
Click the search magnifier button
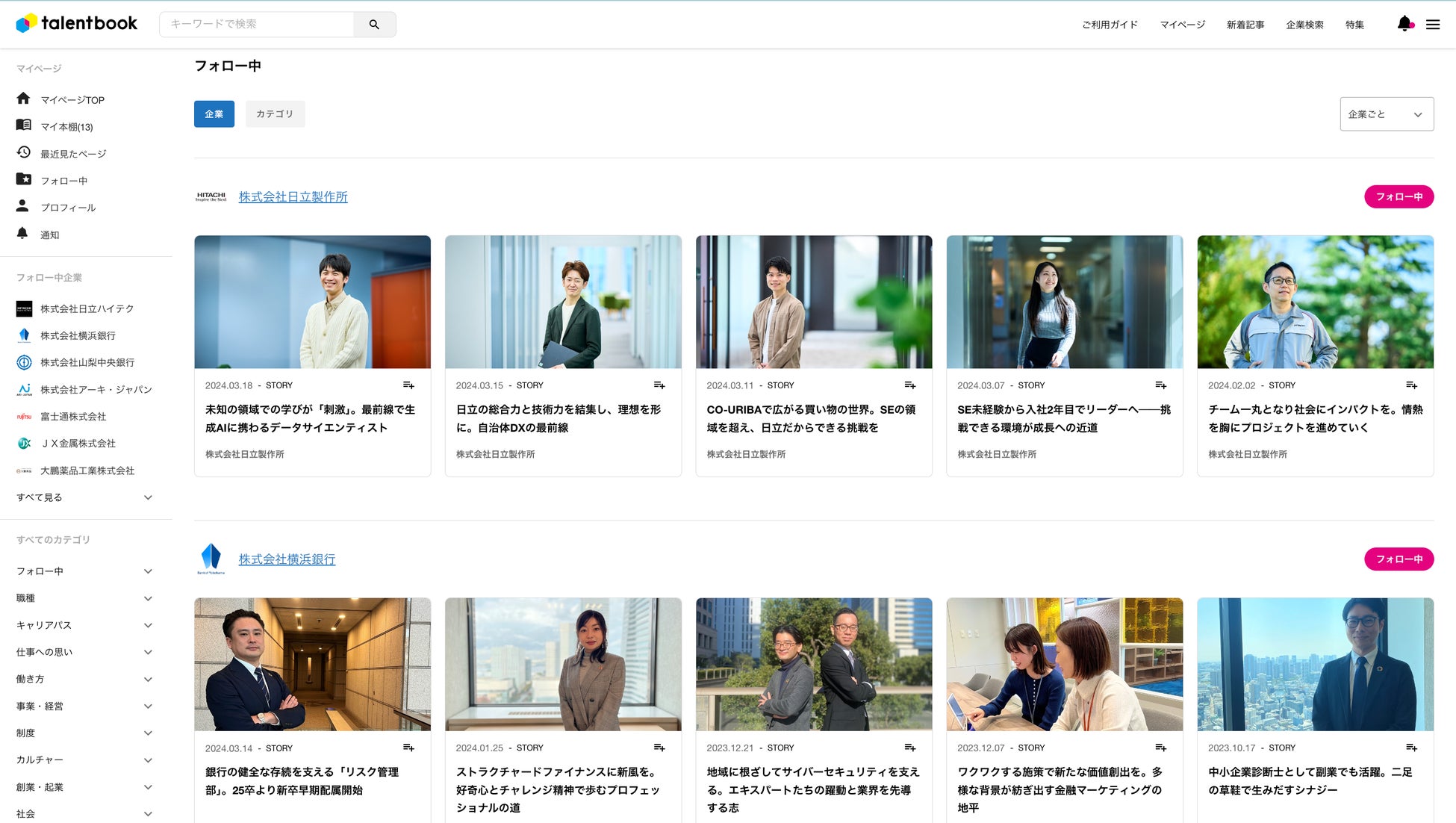(x=374, y=25)
